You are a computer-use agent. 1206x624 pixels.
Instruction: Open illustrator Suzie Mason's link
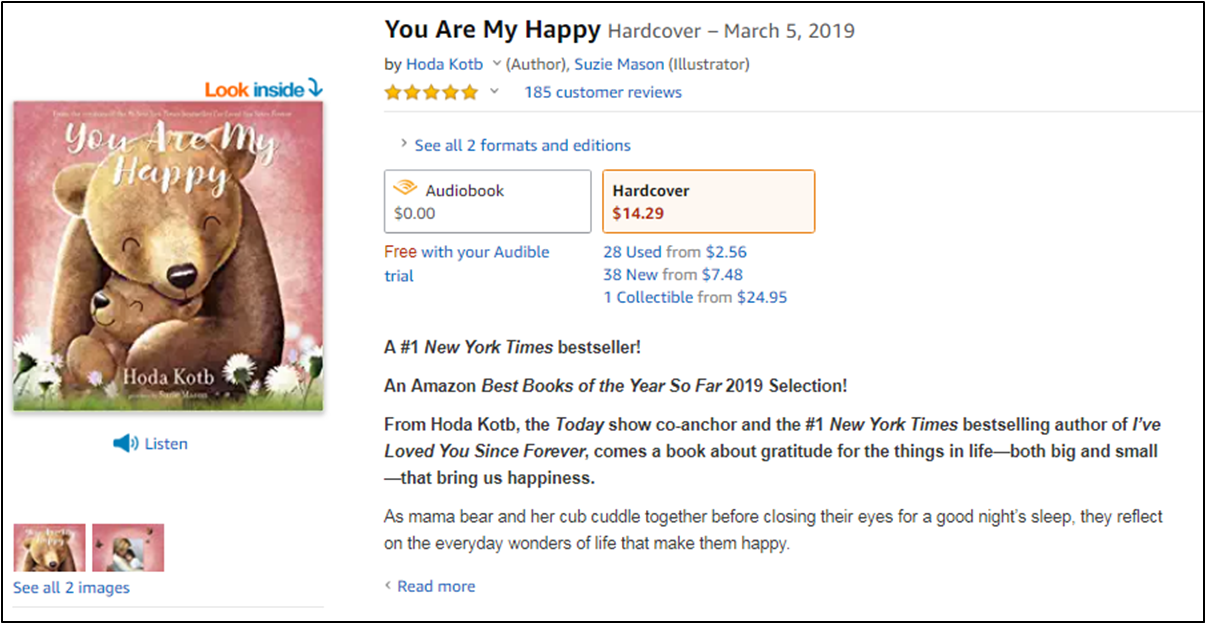pyautogui.click(x=618, y=64)
